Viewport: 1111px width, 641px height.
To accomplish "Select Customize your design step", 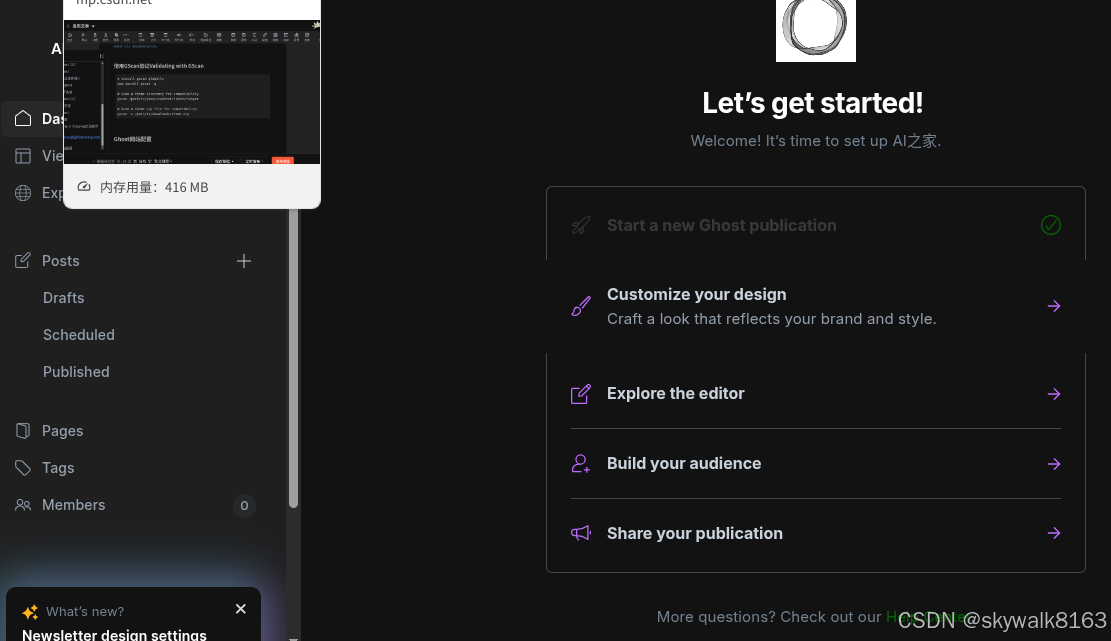I will pyautogui.click(x=816, y=306).
